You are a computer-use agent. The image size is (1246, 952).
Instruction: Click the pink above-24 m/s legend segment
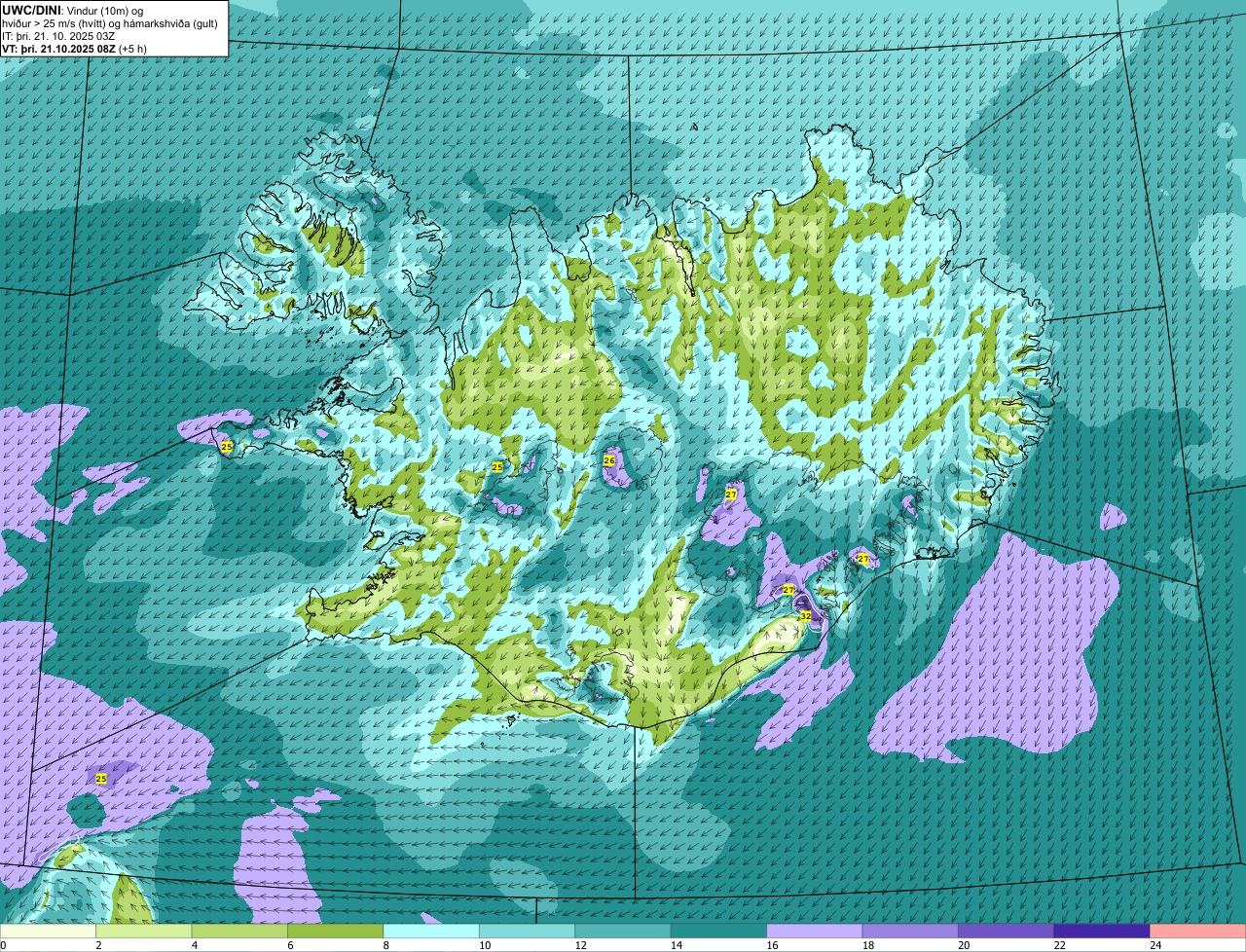[x=1198, y=931]
